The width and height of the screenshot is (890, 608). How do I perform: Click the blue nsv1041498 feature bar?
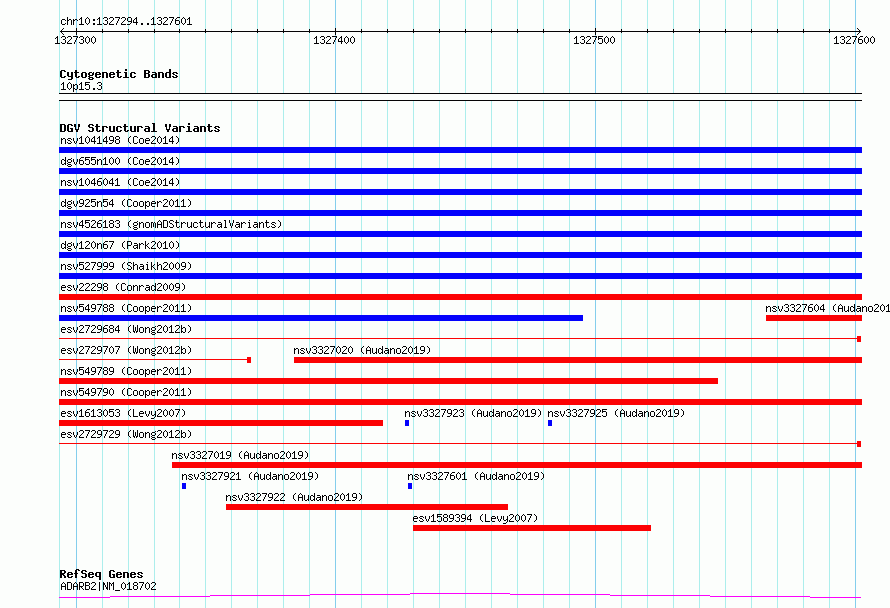tap(460, 150)
